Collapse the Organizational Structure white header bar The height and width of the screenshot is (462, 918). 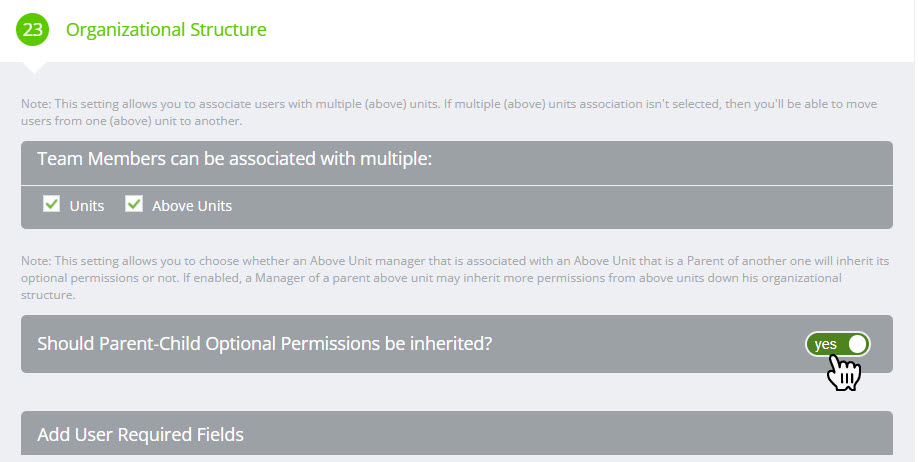tap(457, 31)
